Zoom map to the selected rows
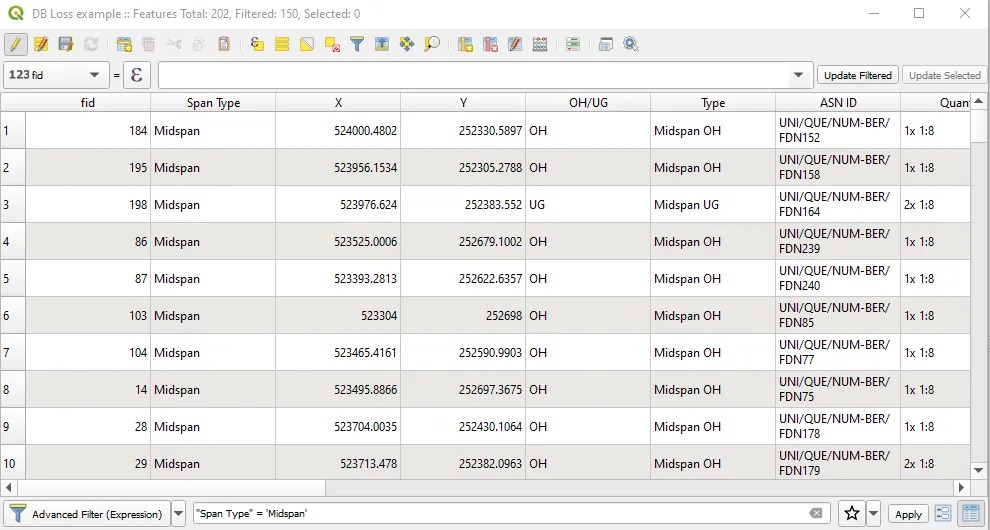The width and height of the screenshot is (990, 530). coord(432,44)
